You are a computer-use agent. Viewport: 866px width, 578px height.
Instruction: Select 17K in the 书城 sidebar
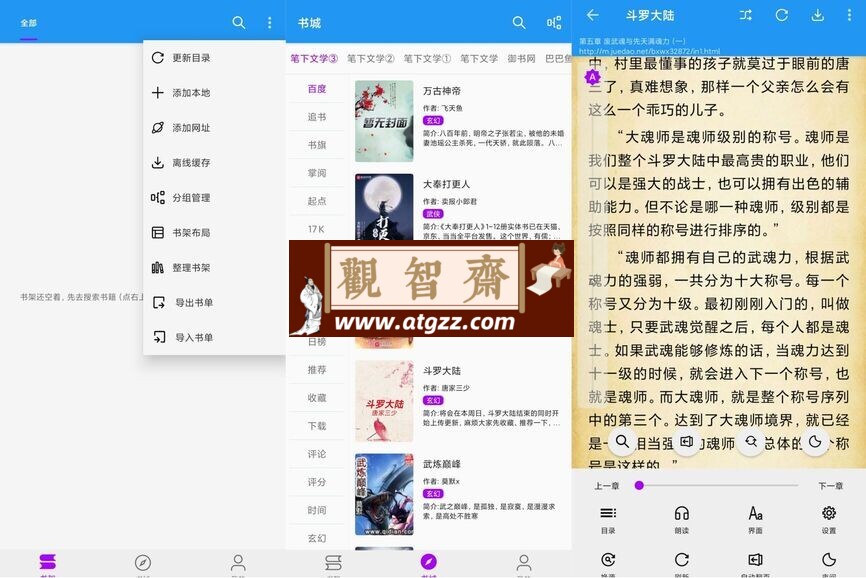pos(317,229)
